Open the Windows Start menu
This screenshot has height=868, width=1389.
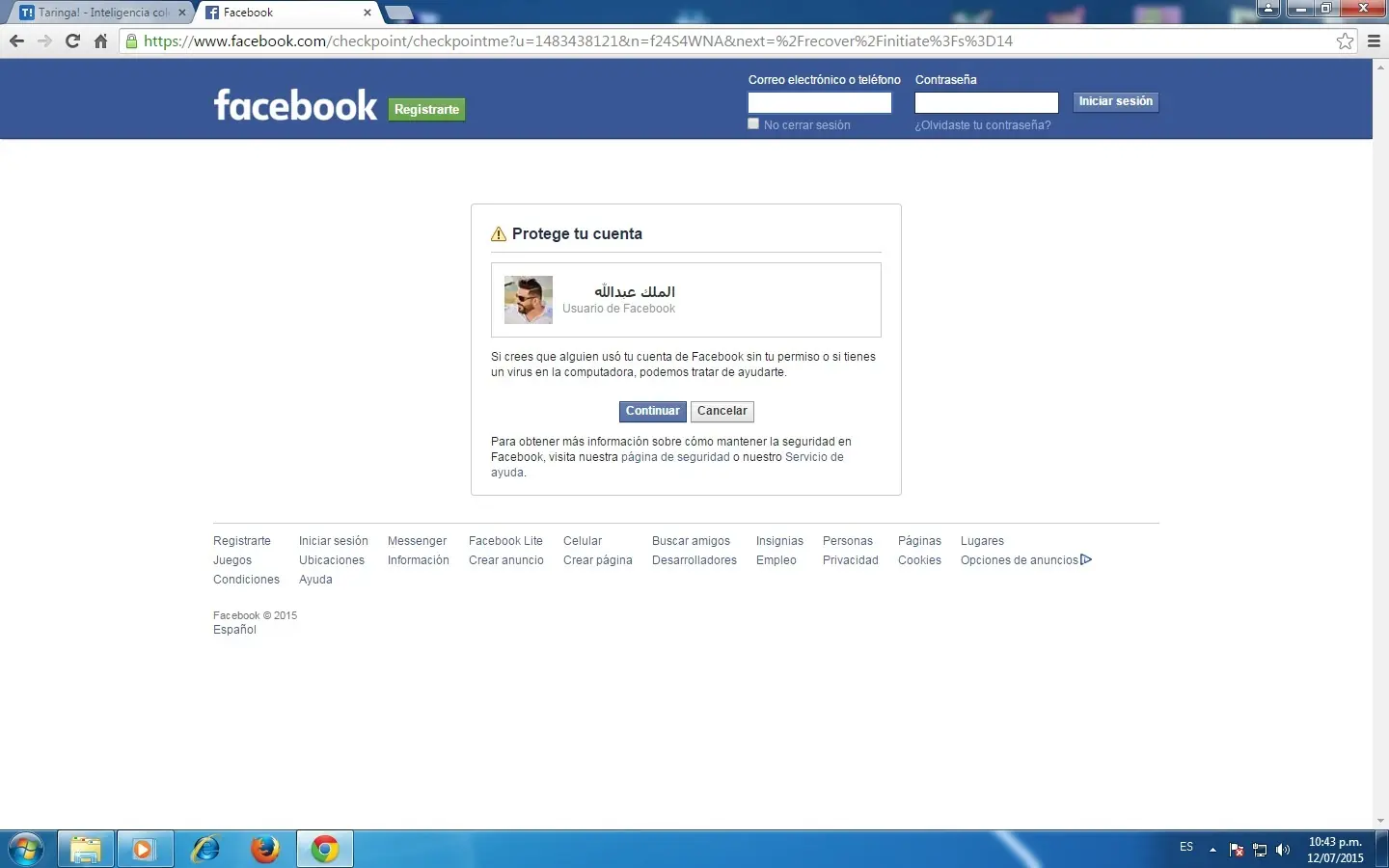[26, 849]
